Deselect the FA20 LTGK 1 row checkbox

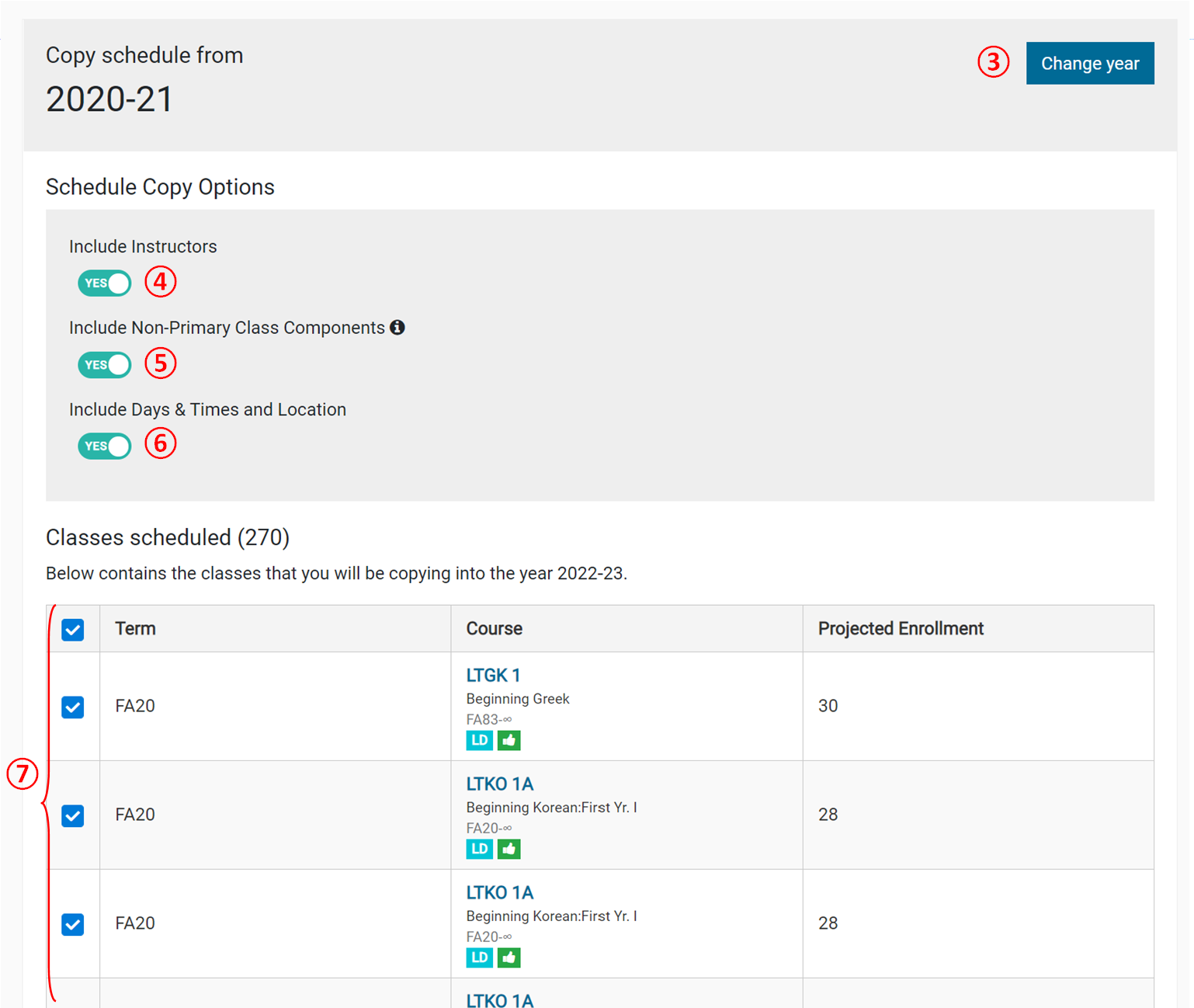(72, 707)
